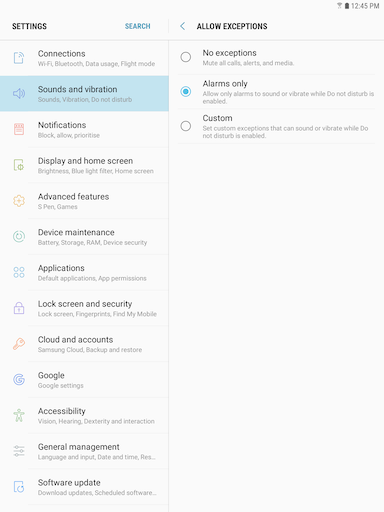This screenshot has width=384, height=512.
Task: Select the No exceptions radio button
Action: click(x=186, y=57)
